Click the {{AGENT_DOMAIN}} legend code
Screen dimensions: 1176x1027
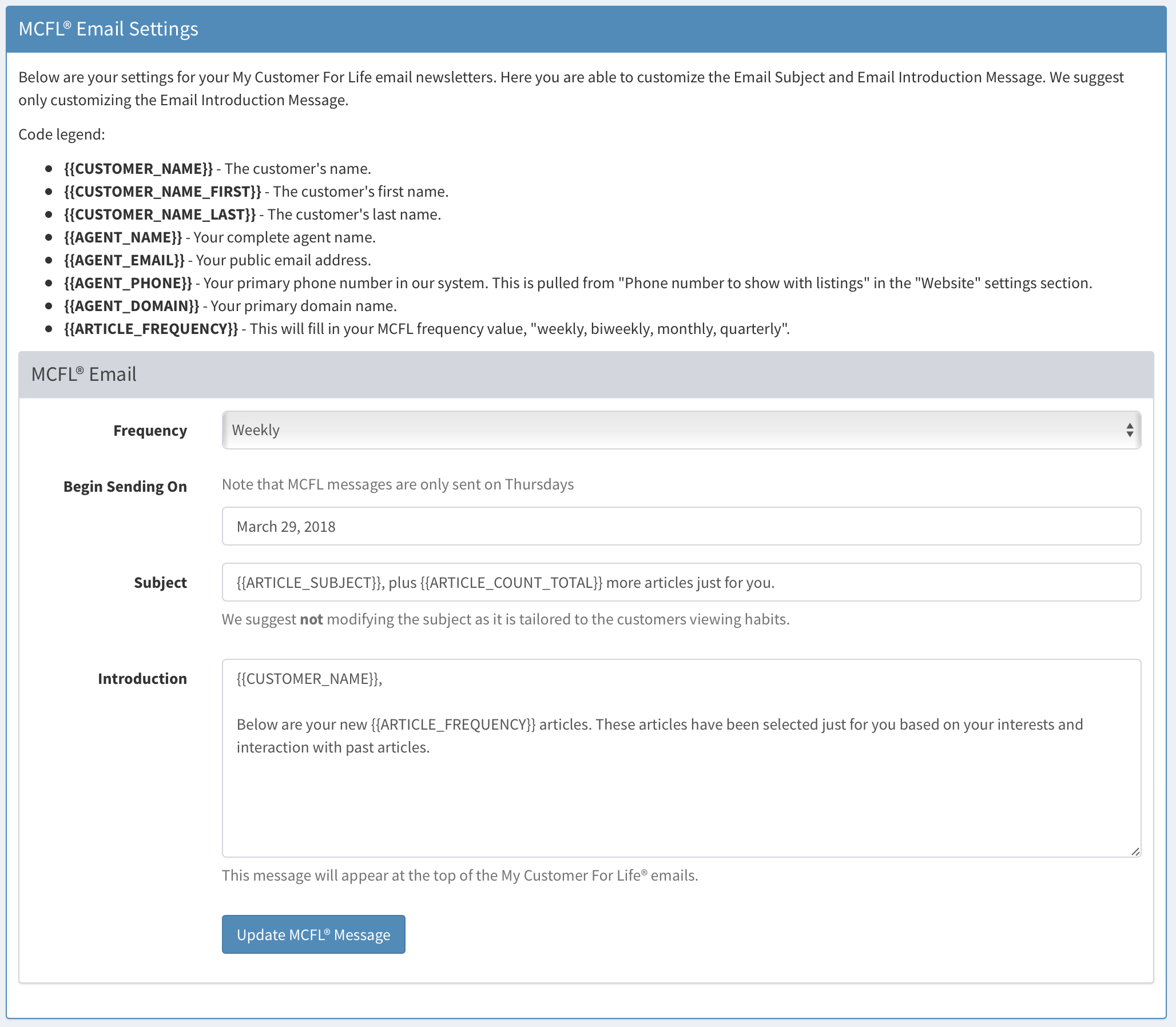132,306
